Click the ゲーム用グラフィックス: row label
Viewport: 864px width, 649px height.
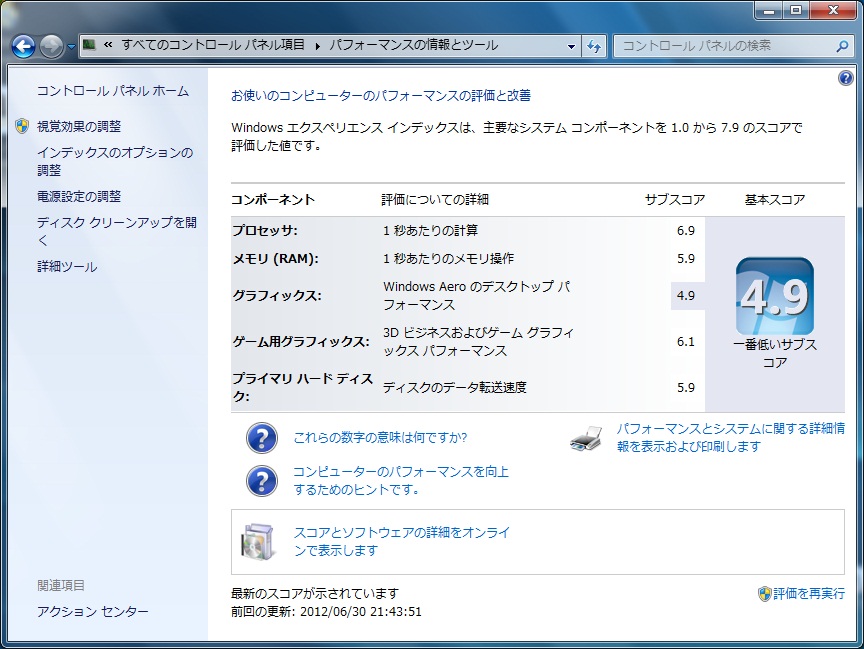(x=301, y=342)
